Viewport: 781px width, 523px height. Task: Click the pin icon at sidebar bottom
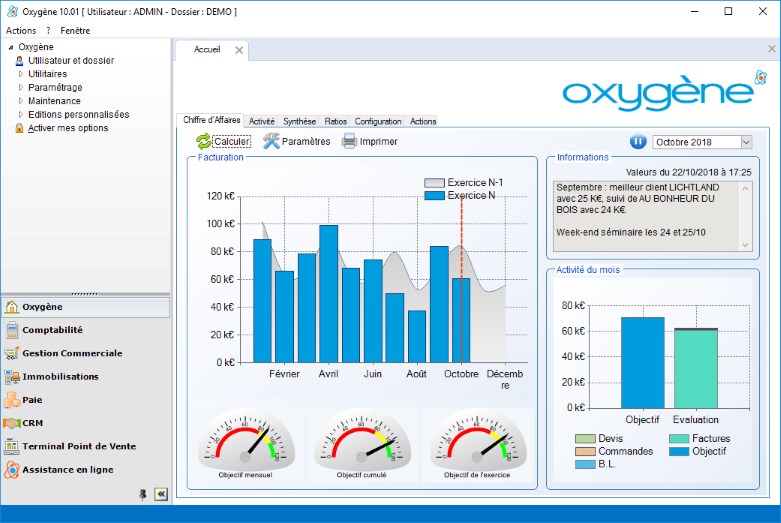click(x=143, y=494)
